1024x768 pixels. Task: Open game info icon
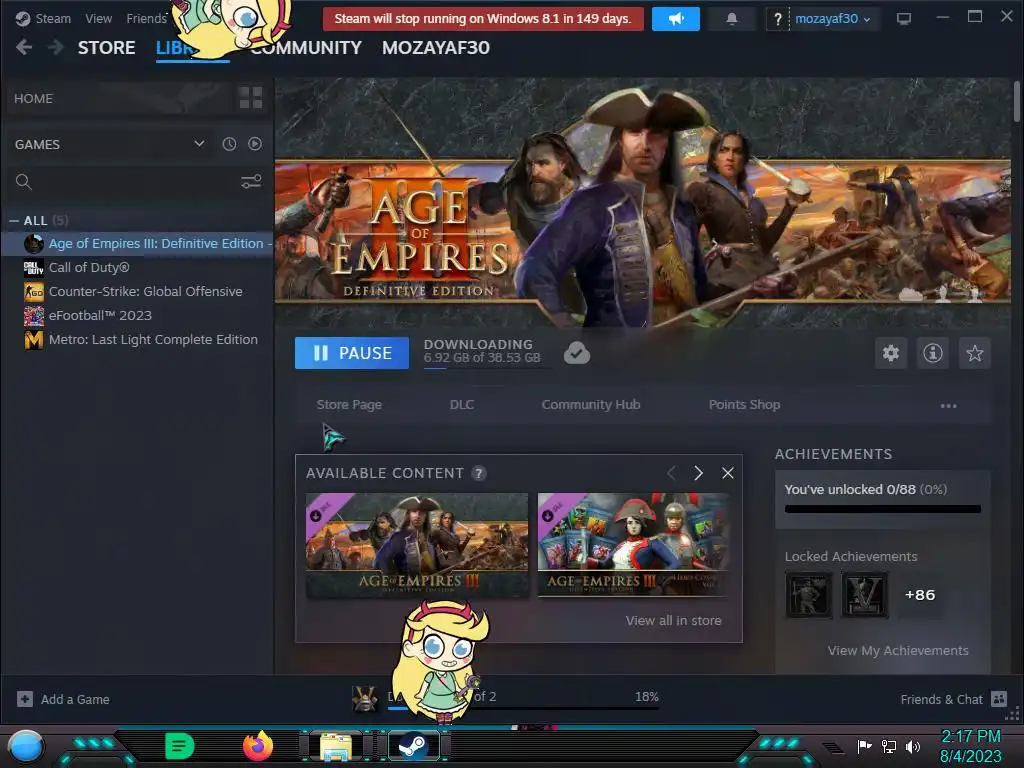(933, 353)
